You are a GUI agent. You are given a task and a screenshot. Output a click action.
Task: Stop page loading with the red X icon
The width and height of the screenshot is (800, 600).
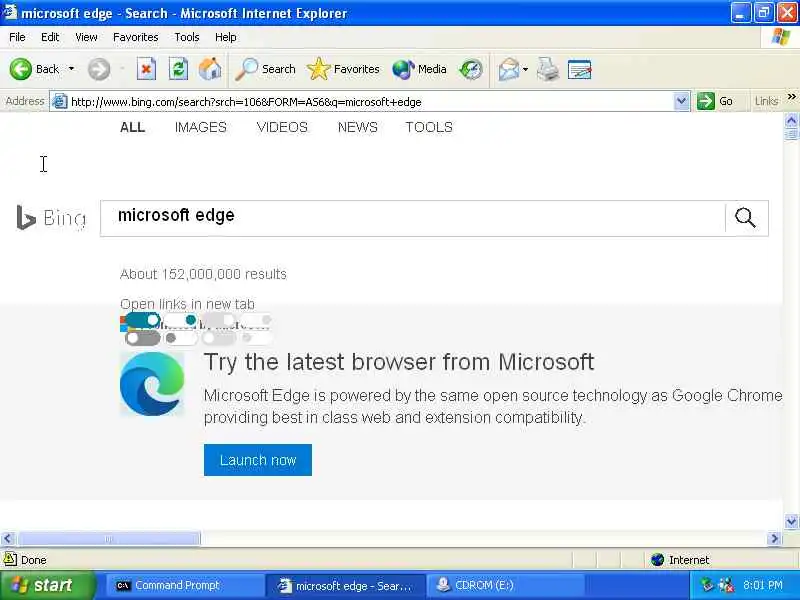(x=146, y=69)
